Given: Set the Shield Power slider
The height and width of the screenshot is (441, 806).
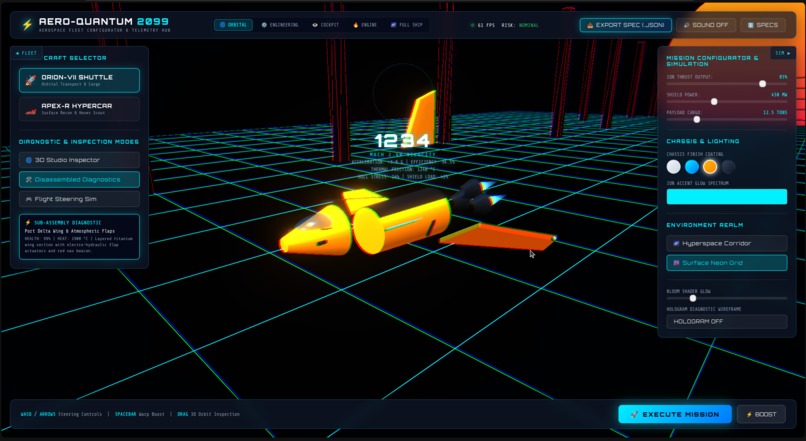Looking at the screenshot, I should 727,102.
